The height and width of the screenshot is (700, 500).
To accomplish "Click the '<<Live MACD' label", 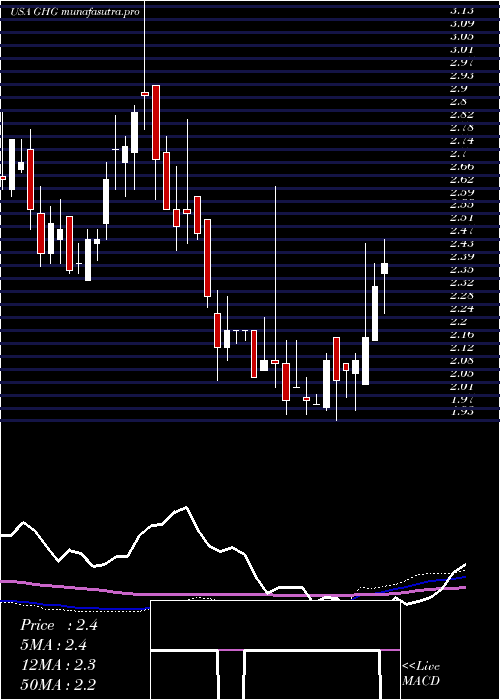I will [421, 674].
